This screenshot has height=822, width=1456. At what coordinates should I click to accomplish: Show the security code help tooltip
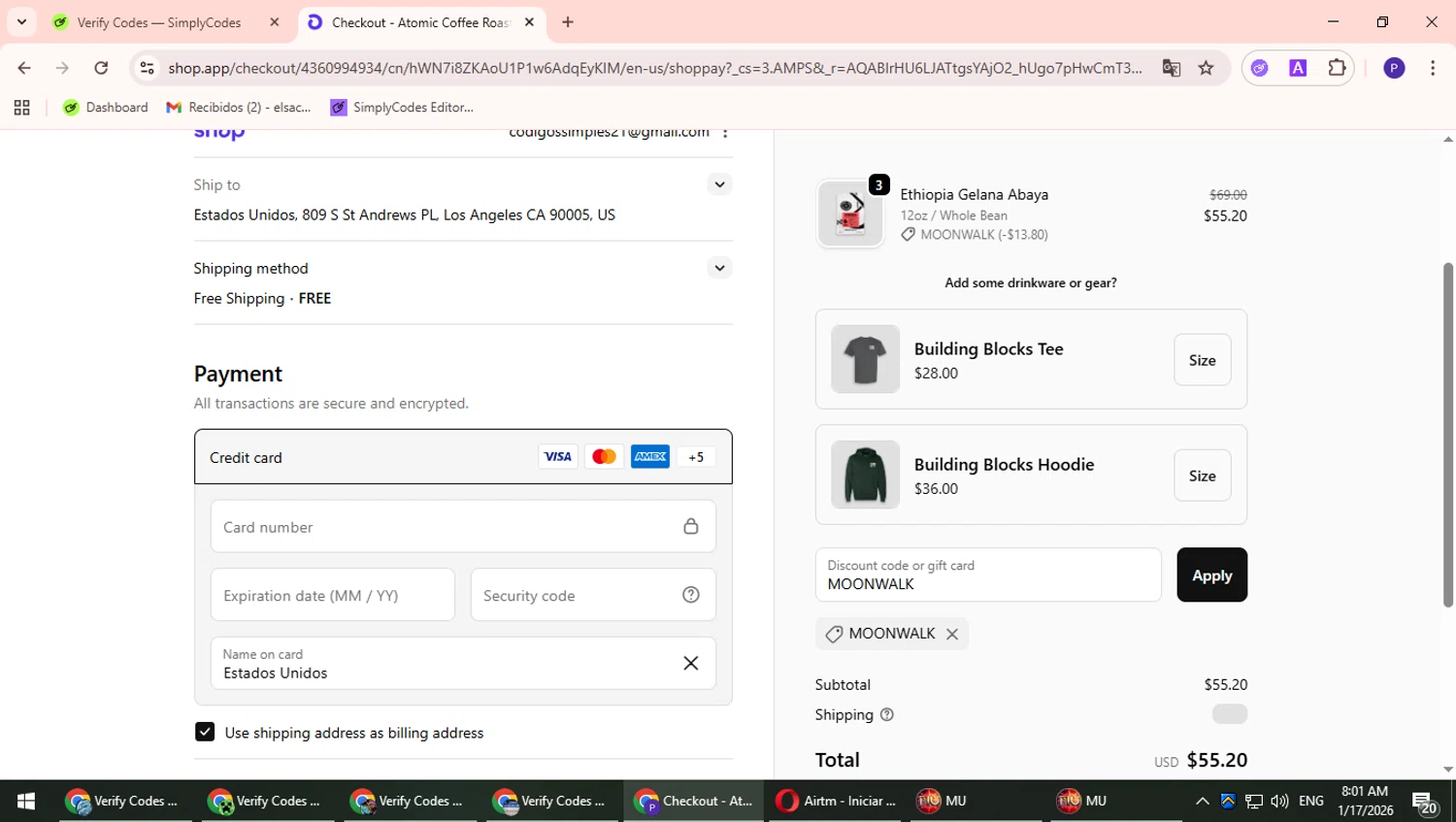[691, 595]
